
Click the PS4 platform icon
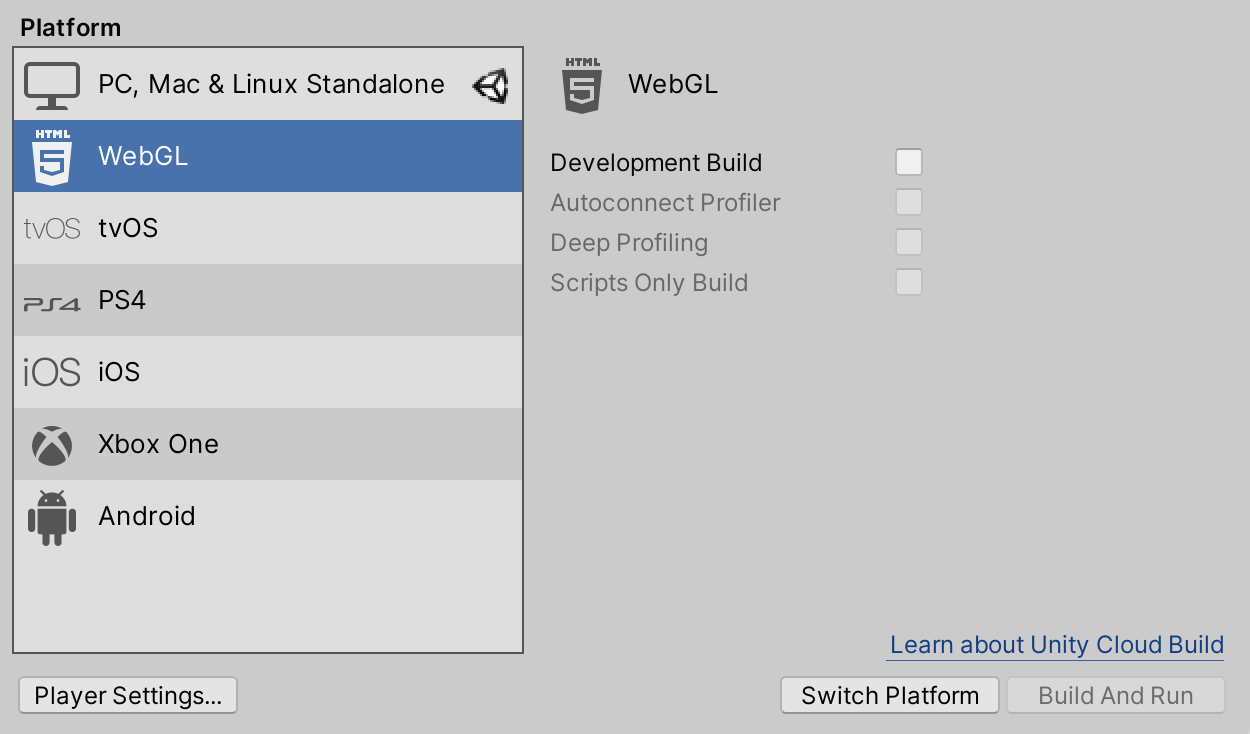[x=52, y=299]
